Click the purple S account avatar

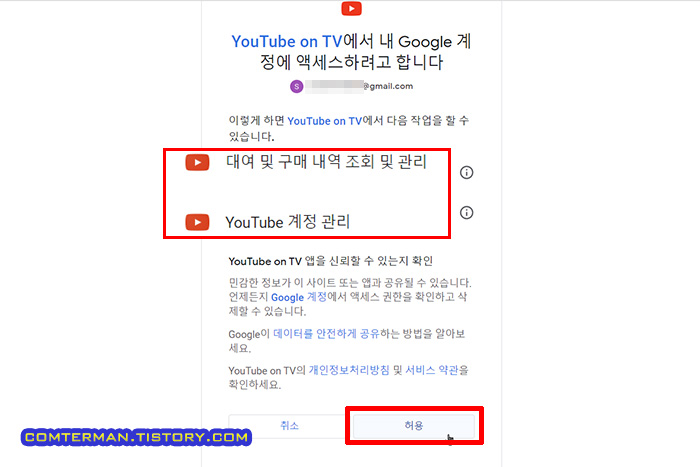tap(296, 86)
